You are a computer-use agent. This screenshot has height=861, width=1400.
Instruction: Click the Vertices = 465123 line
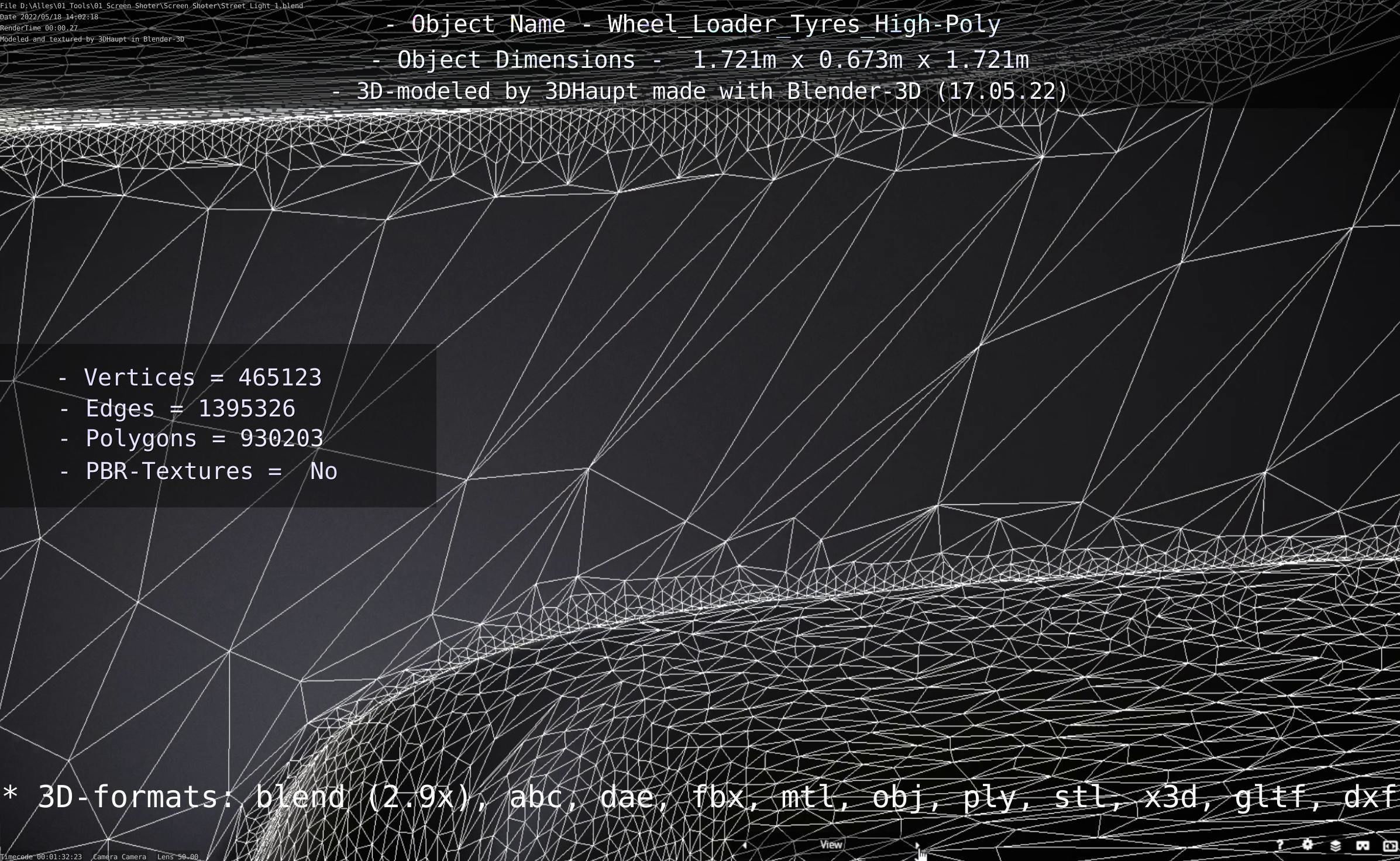(191, 378)
